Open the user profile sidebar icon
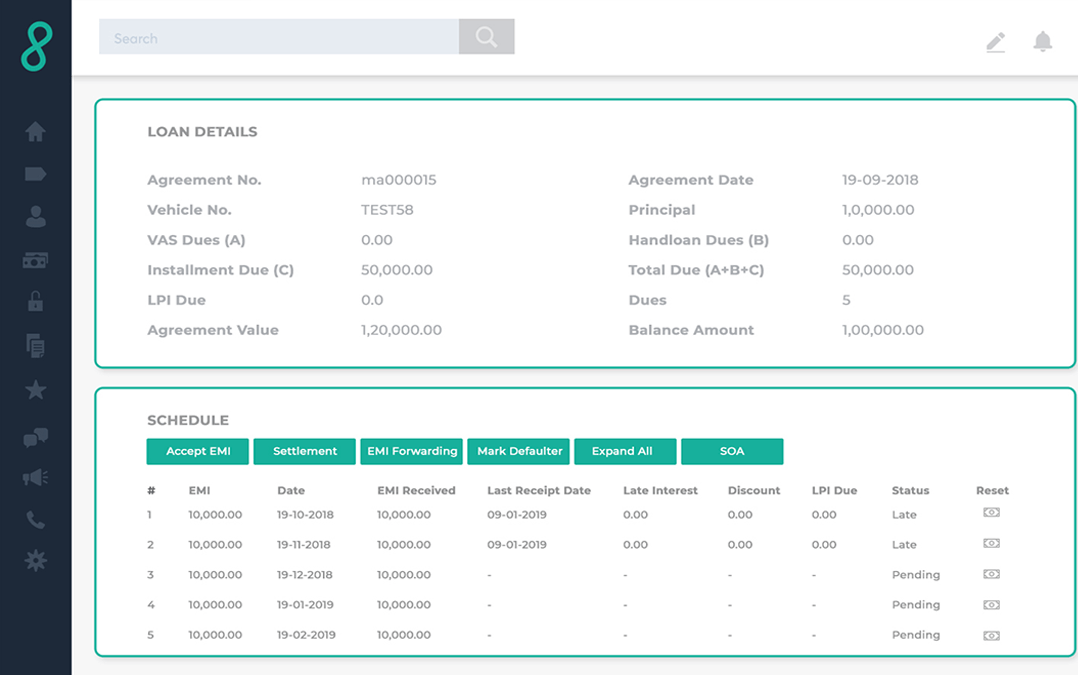Image resolution: width=1078 pixels, height=675 pixels. [x=35, y=216]
